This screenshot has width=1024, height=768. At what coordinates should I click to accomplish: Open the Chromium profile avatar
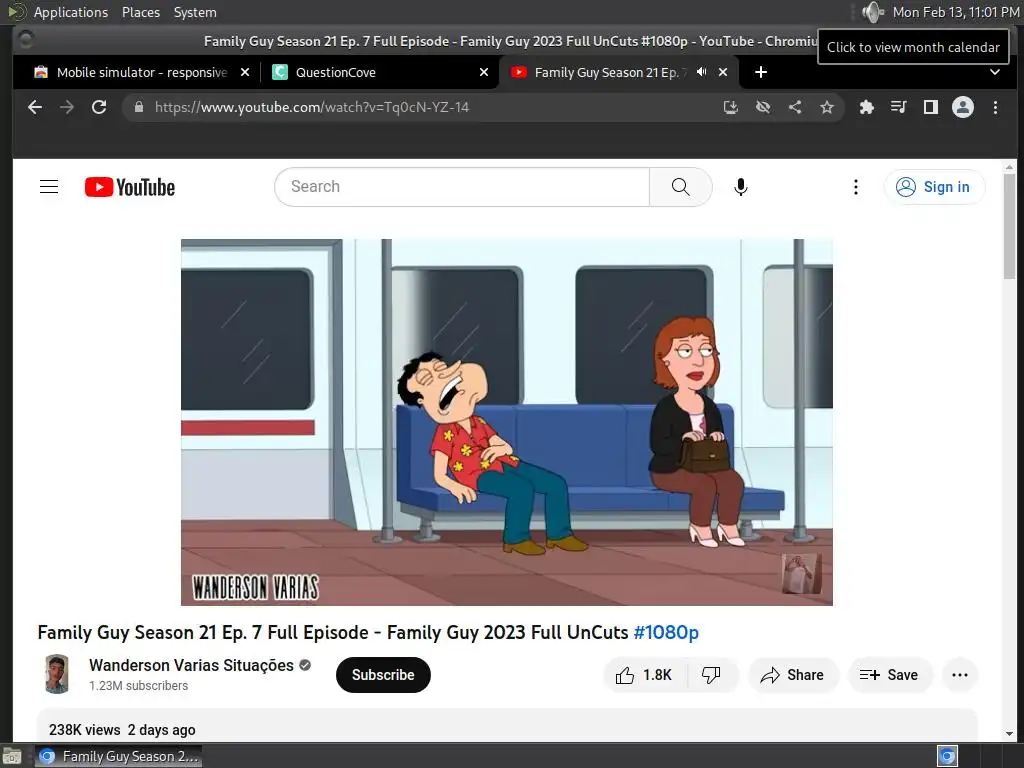(x=963, y=107)
